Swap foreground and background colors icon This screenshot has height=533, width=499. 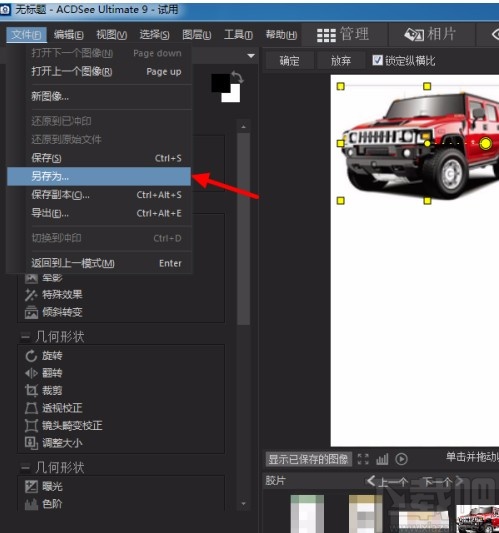tap(237, 76)
